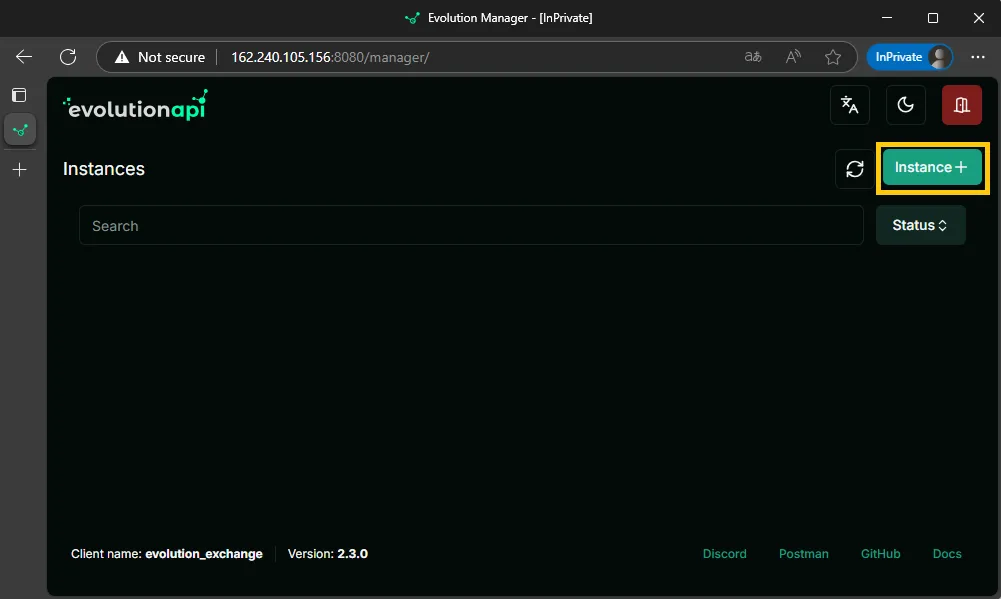The image size is (1001, 599).
Task: Open the browser translate icon in address bar
Action: click(x=753, y=57)
